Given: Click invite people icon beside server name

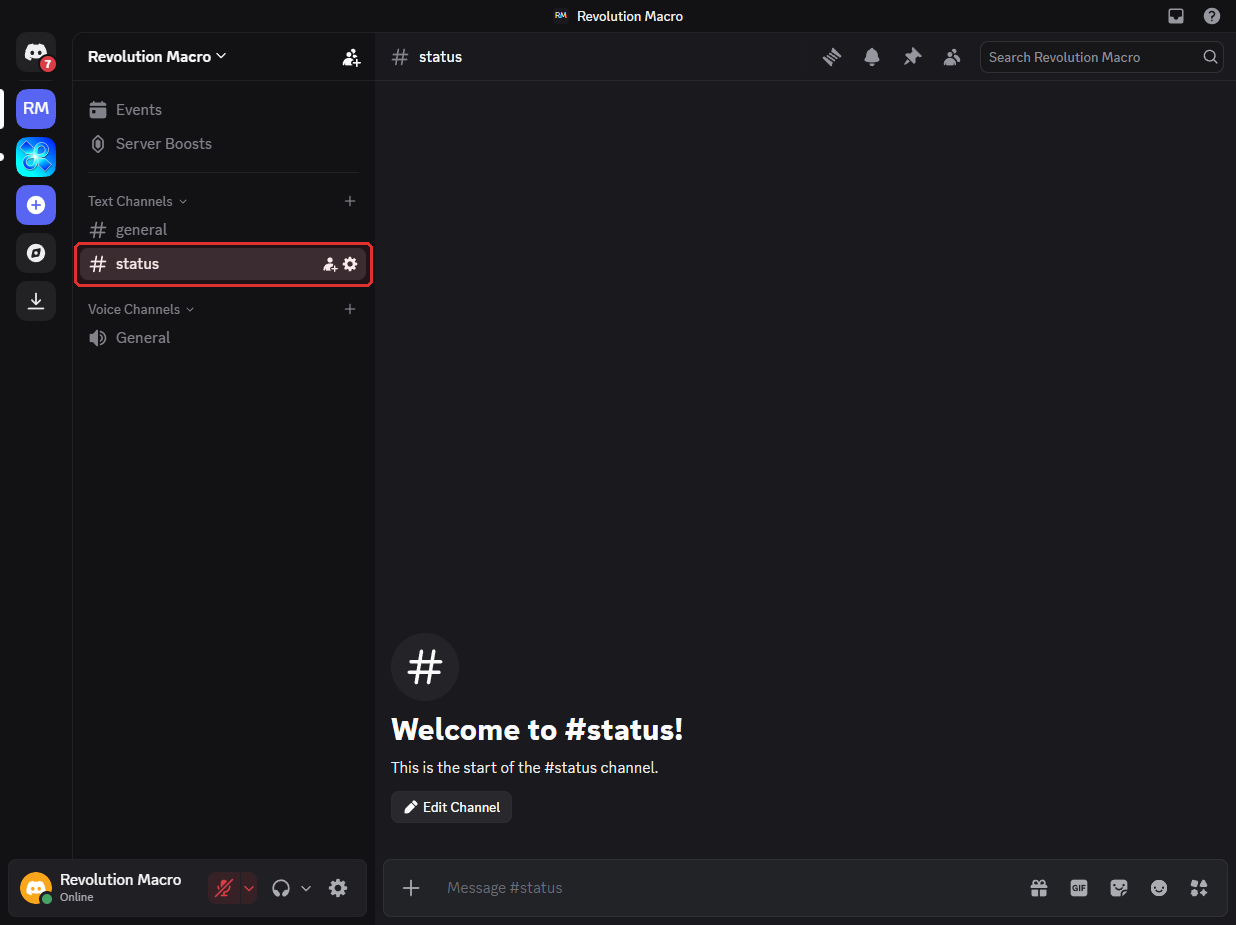Looking at the screenshot, I should click(351, 57).
